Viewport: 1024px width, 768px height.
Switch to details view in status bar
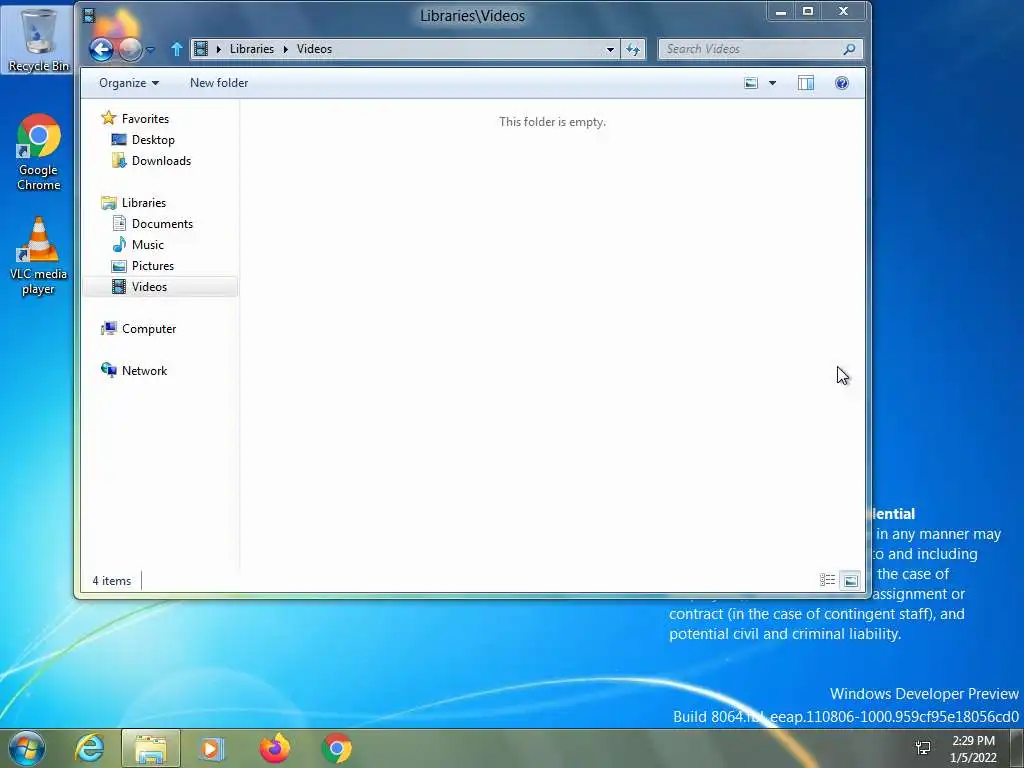[x=827, y=580]
